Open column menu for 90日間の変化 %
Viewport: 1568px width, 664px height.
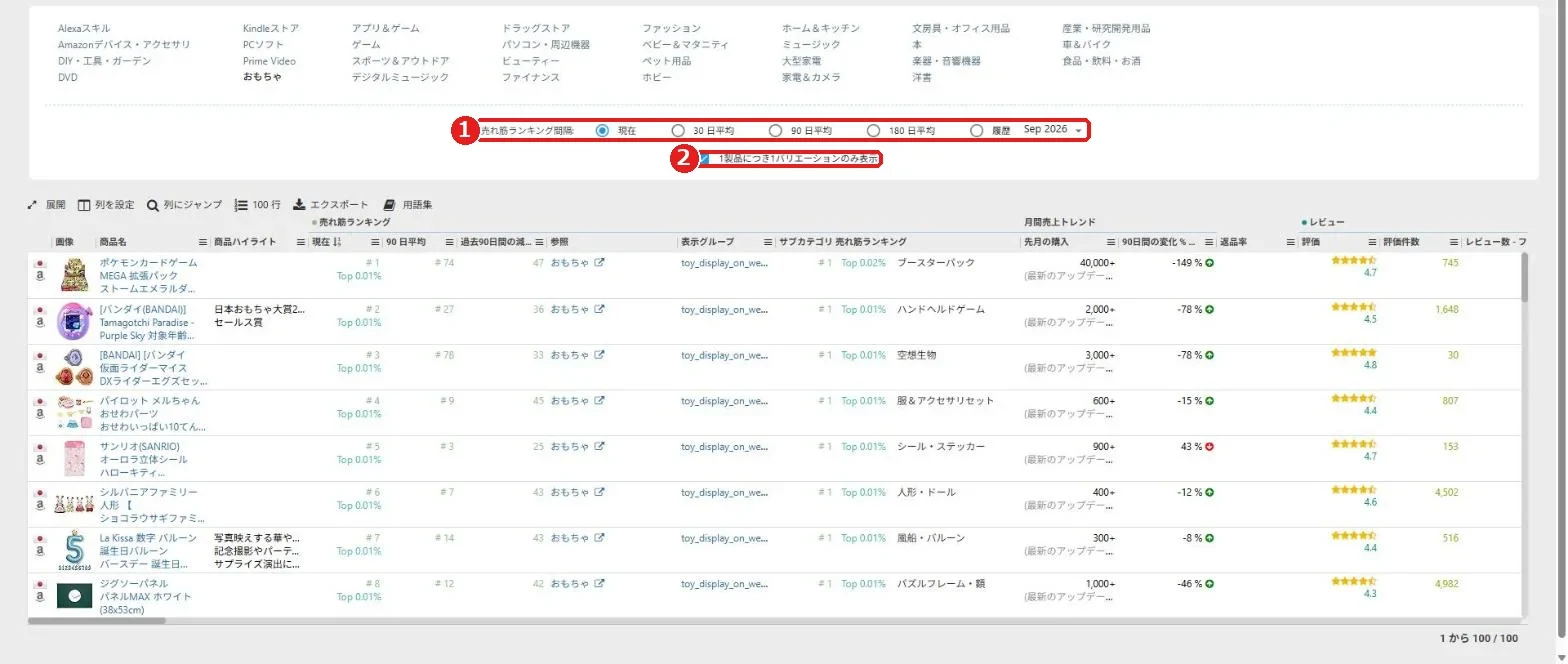pos(1208,243)
